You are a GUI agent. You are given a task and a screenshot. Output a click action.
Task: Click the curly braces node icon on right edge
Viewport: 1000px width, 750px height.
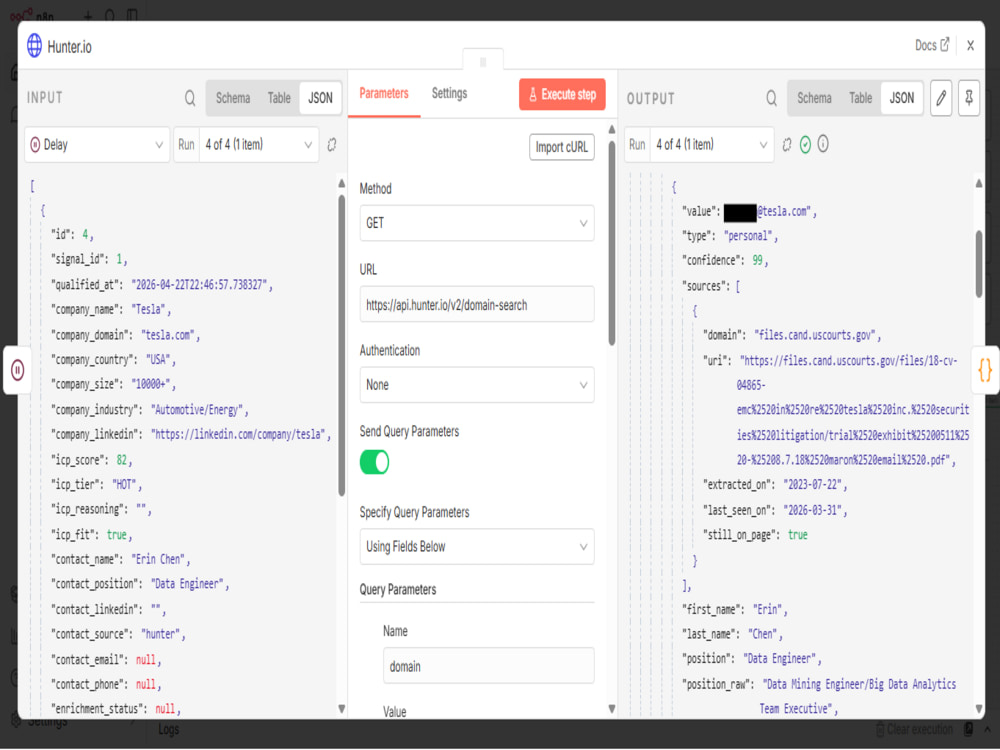tap(985, 370)
